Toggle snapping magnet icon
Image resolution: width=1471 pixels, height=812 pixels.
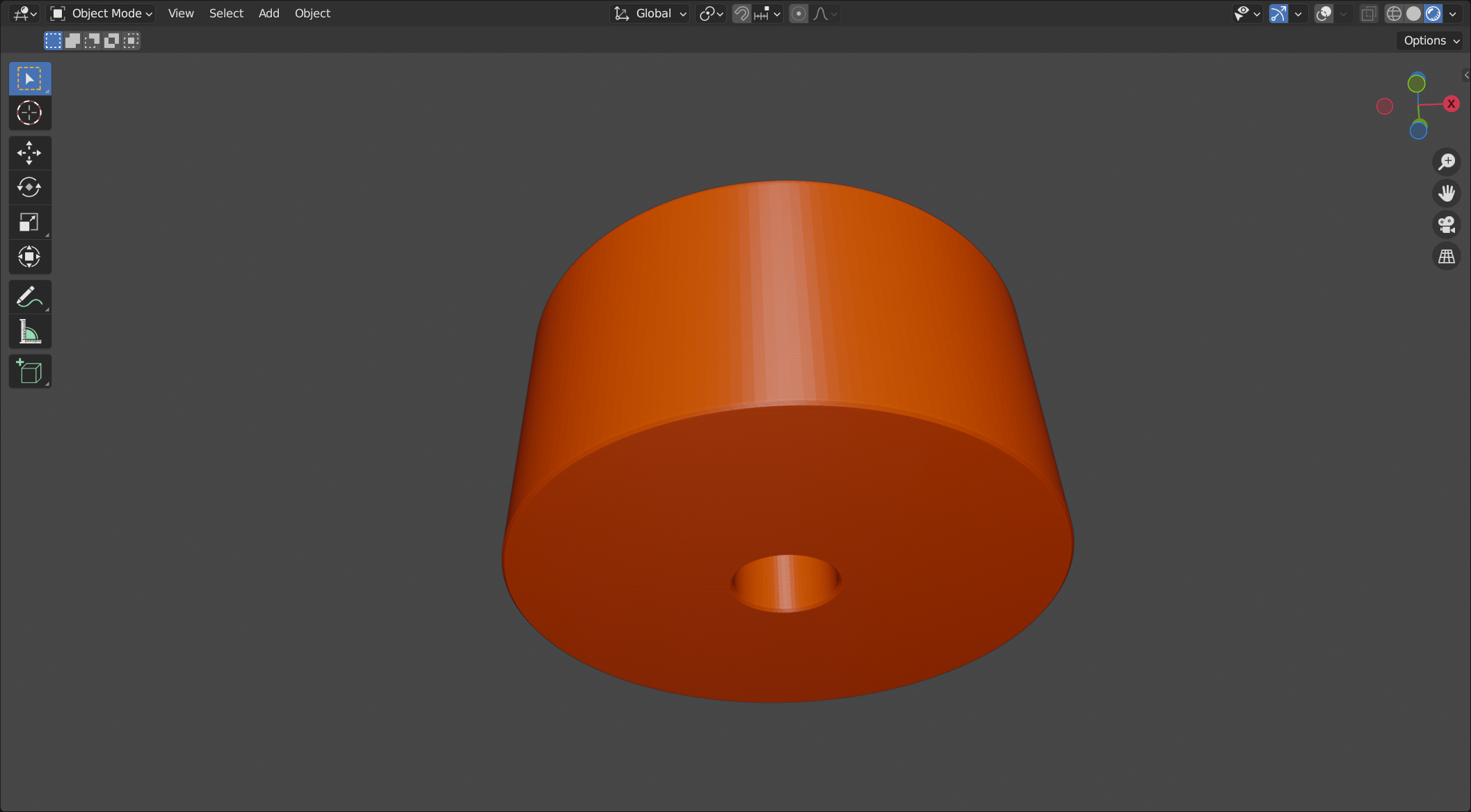(x=741, y=13)
